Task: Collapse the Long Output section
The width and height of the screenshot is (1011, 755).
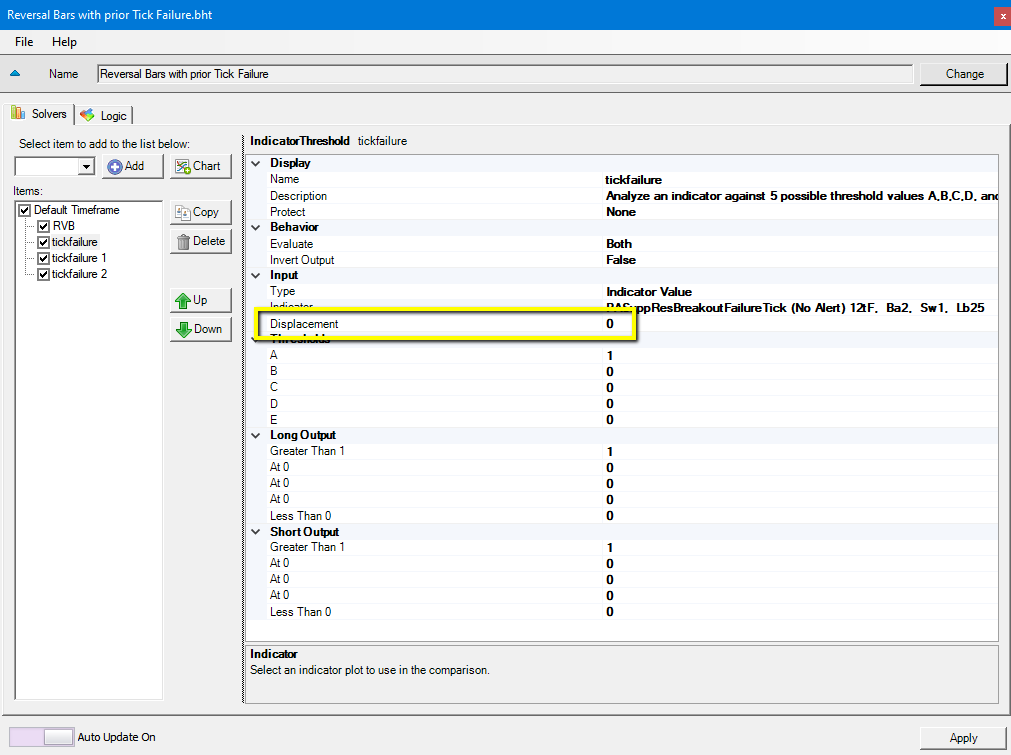Action: tap(256, 435)
